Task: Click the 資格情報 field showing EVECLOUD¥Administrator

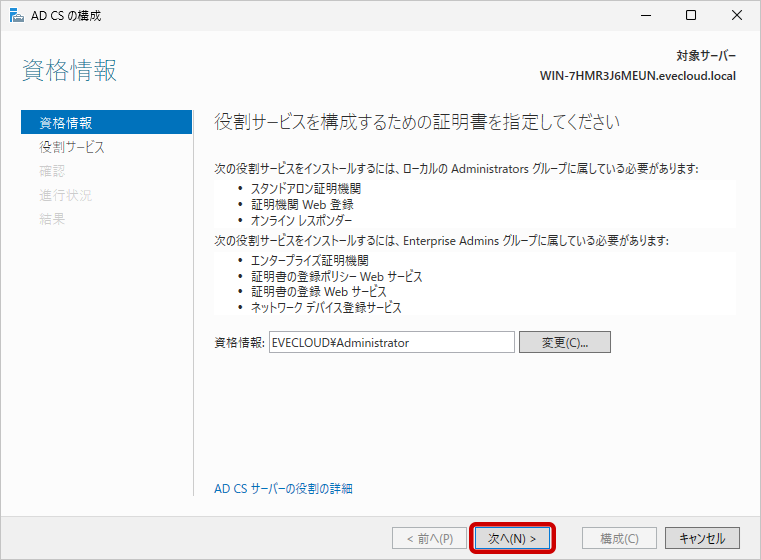Action: [392, 342]
